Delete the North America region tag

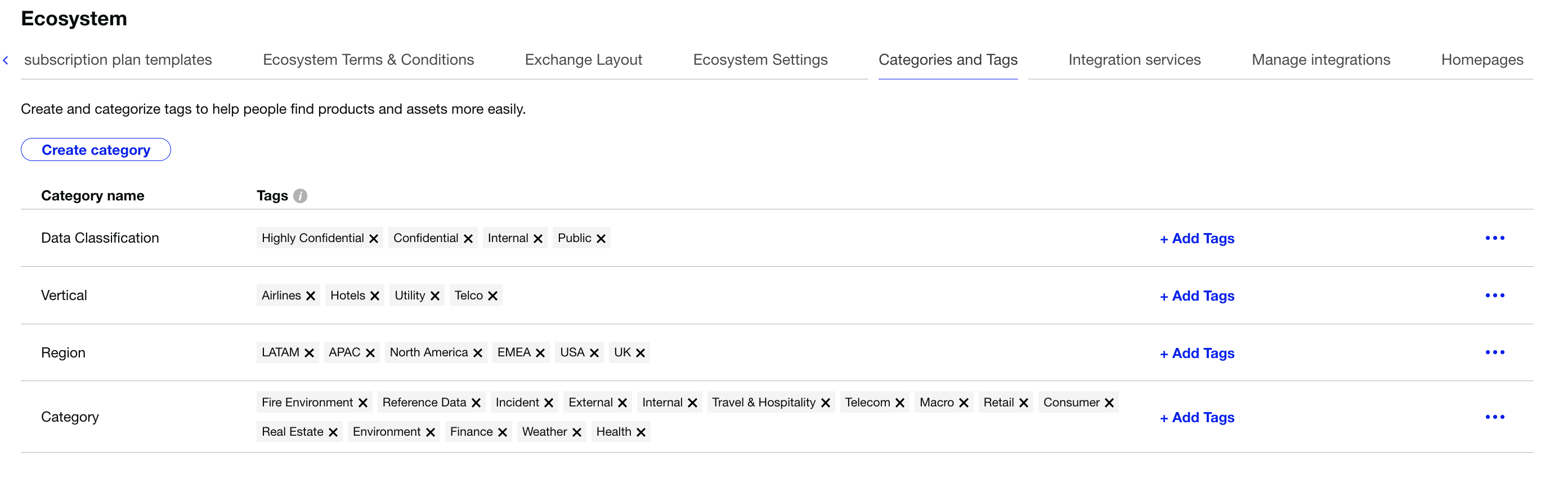[x=478, y=354]
